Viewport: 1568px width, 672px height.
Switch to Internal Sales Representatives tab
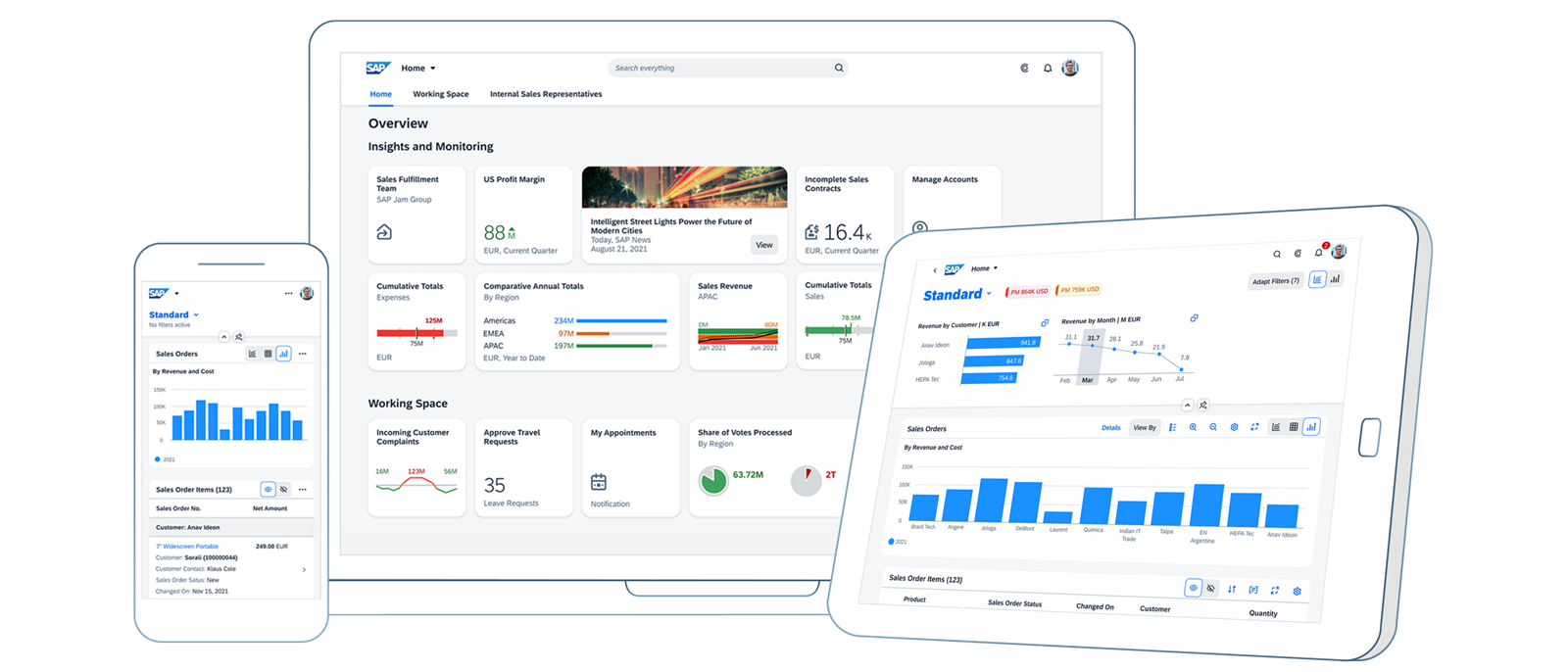pos(546,94)
